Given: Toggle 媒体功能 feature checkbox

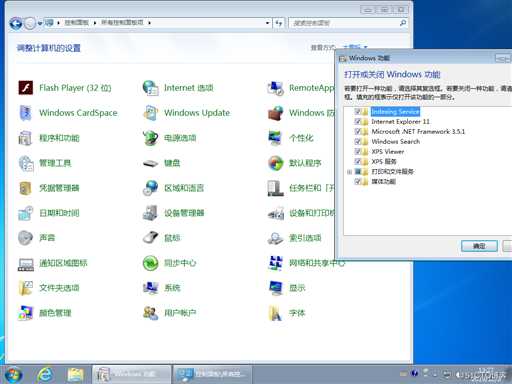Looking at the screenshot, I should pos(358,181).
